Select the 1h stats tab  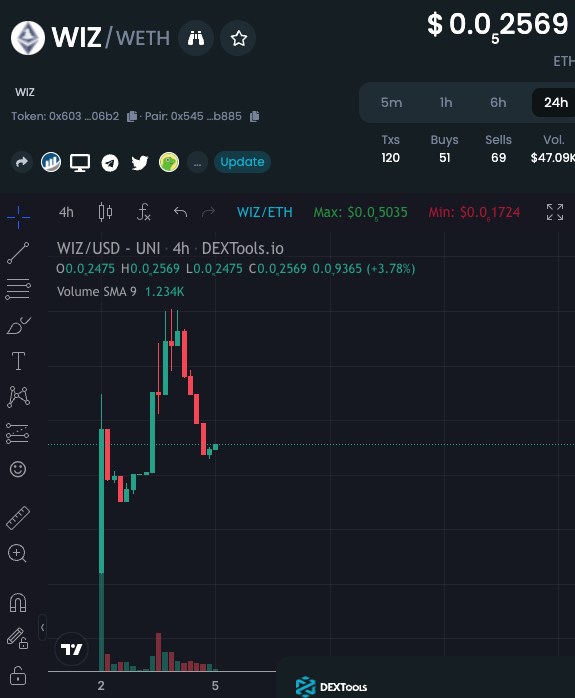[x=446, y=102]
